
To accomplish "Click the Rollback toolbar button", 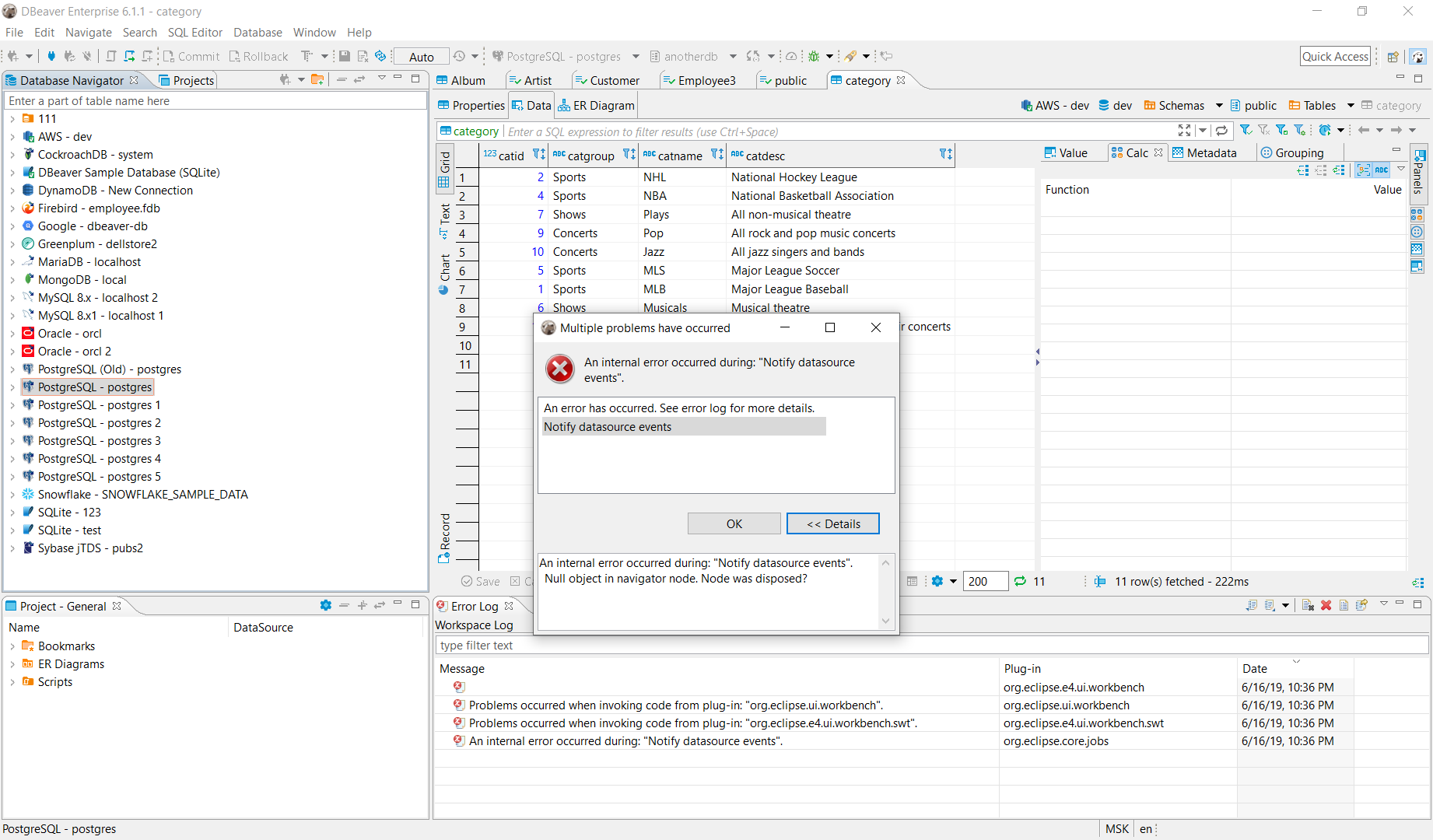I will point(258,56).
